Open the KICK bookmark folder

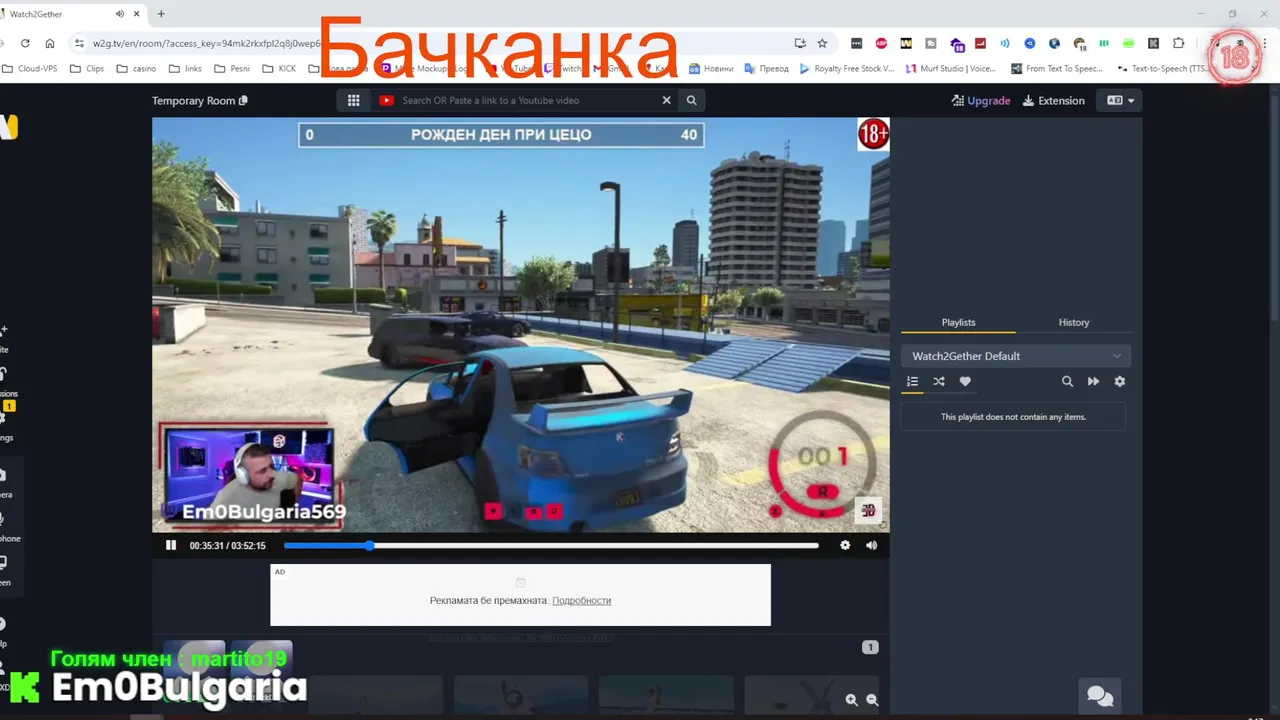[x=281, y=69]
